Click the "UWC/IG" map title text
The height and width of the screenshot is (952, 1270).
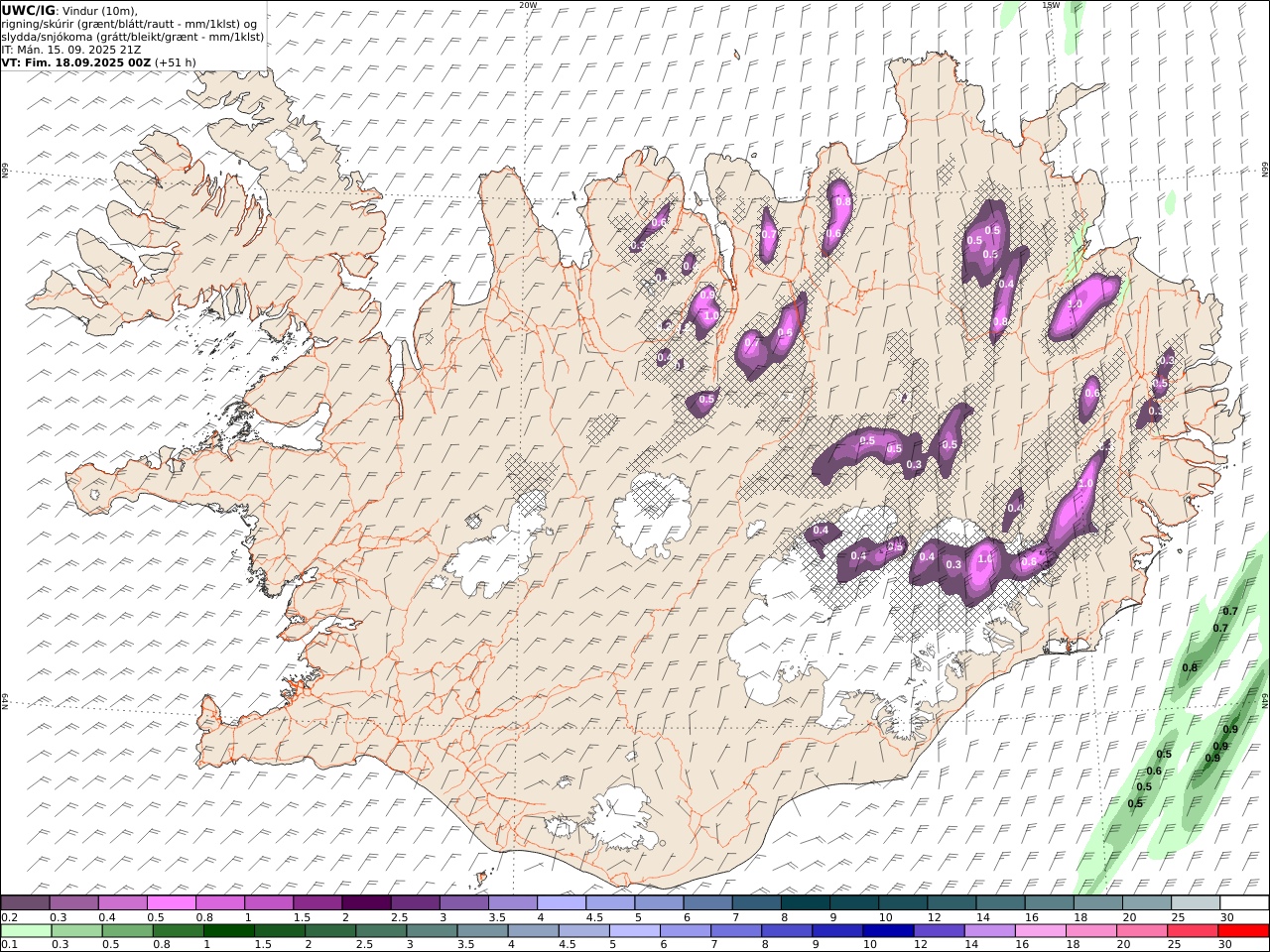click(28, 10)
